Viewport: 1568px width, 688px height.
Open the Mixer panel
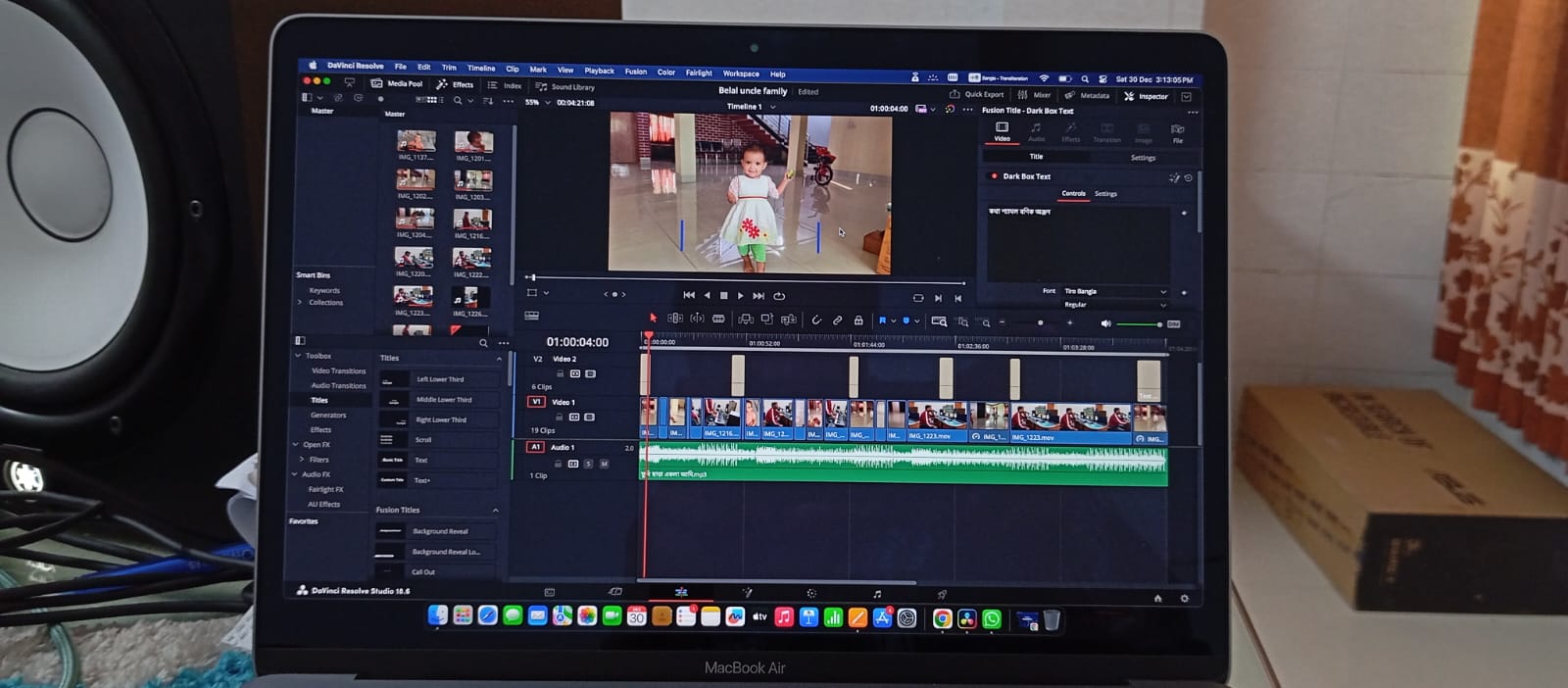(1035, 95)
